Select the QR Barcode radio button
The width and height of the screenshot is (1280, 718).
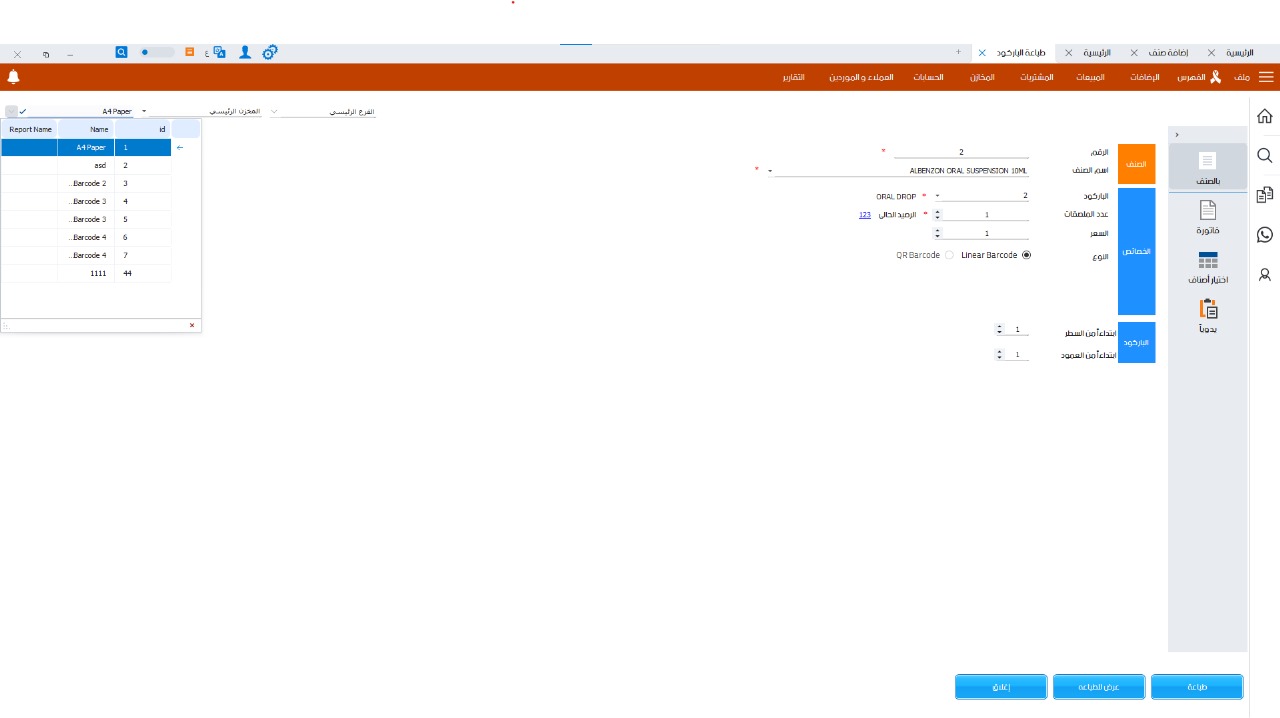(949, 255)
